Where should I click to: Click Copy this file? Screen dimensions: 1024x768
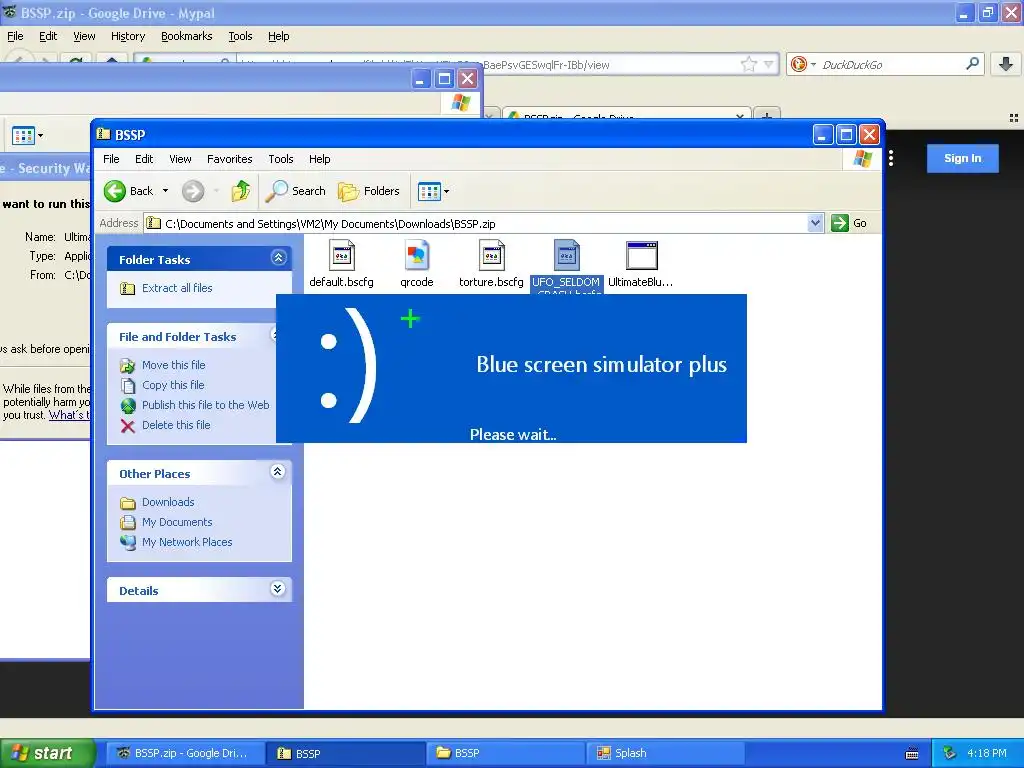click(173, 385)
